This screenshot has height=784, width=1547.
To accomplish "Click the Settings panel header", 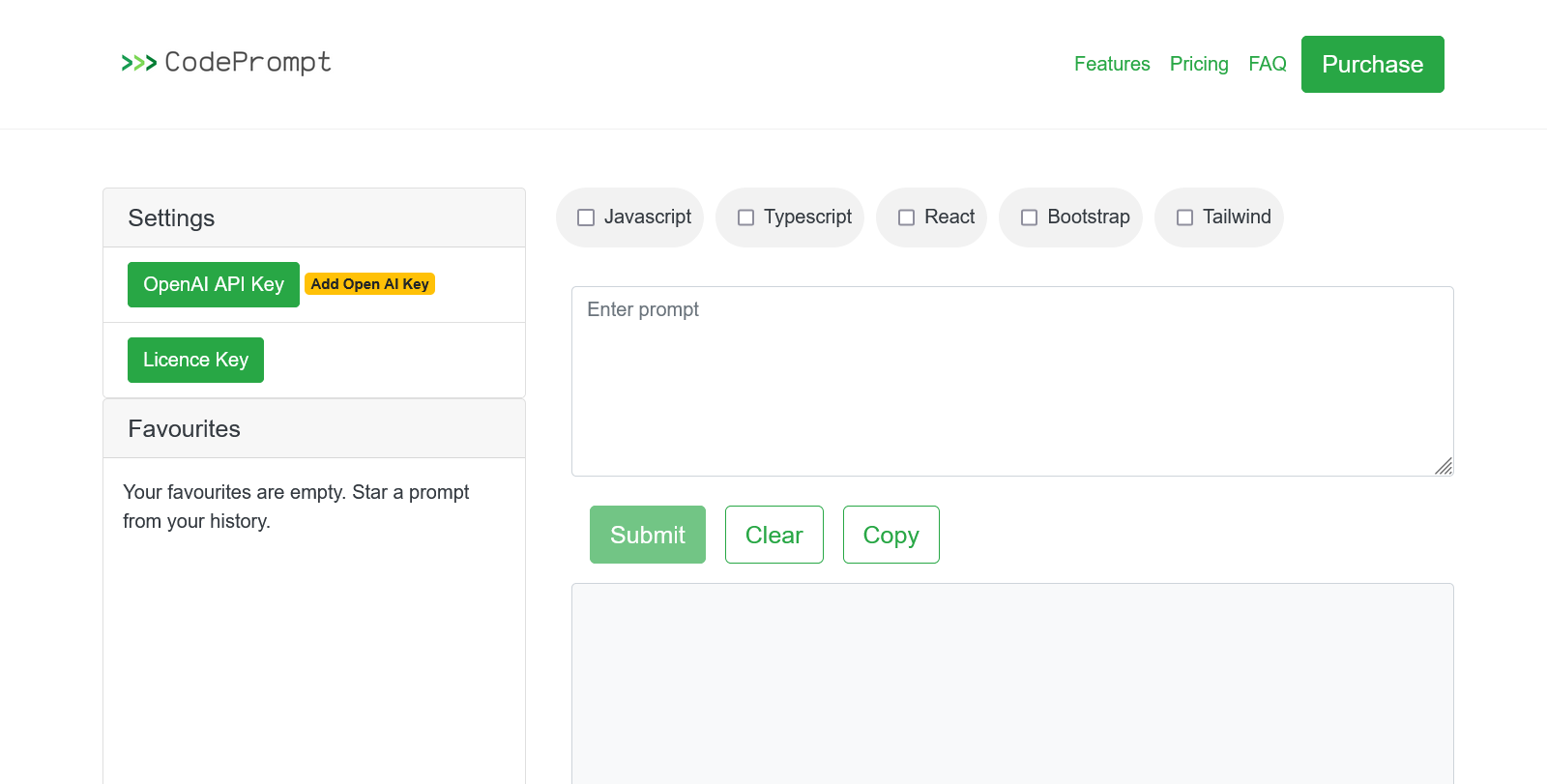I will click(x=314, y=218).
